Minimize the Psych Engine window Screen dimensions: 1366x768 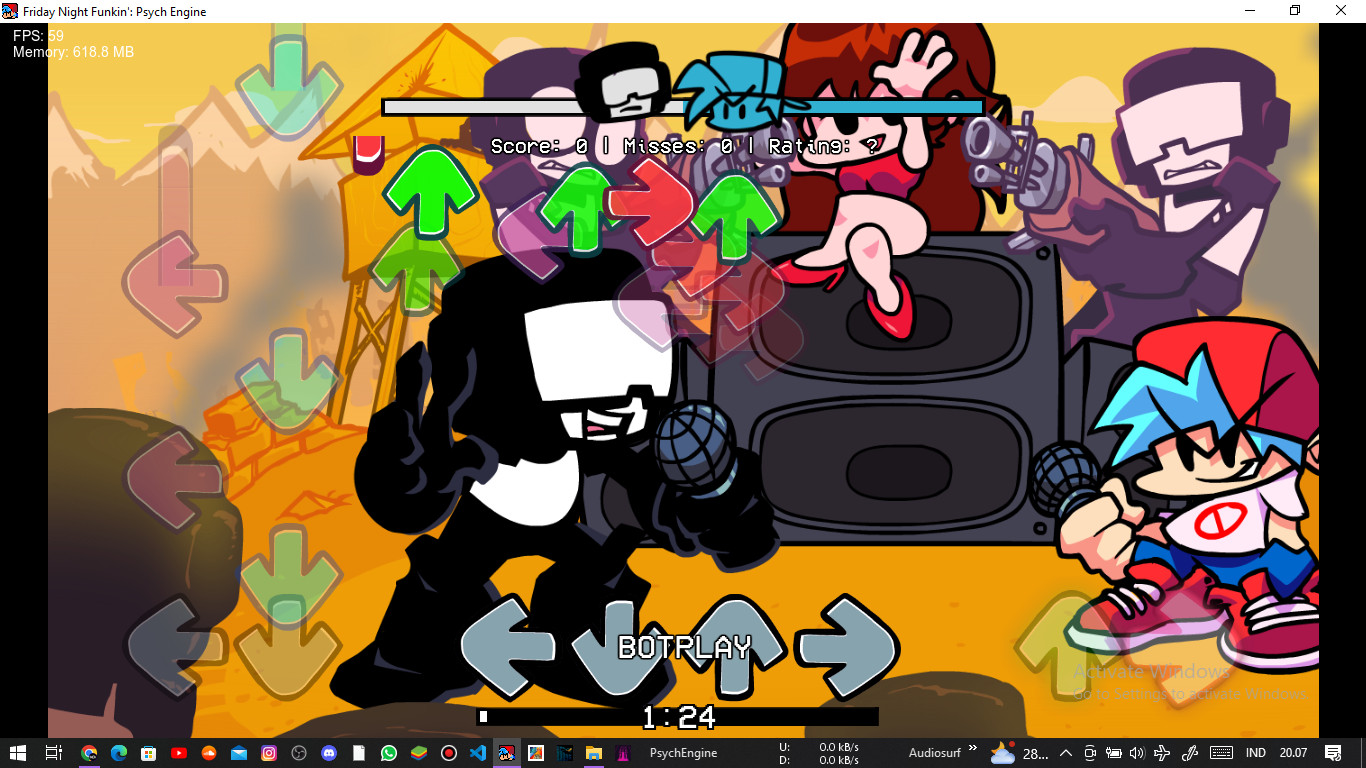(1250, 11)
